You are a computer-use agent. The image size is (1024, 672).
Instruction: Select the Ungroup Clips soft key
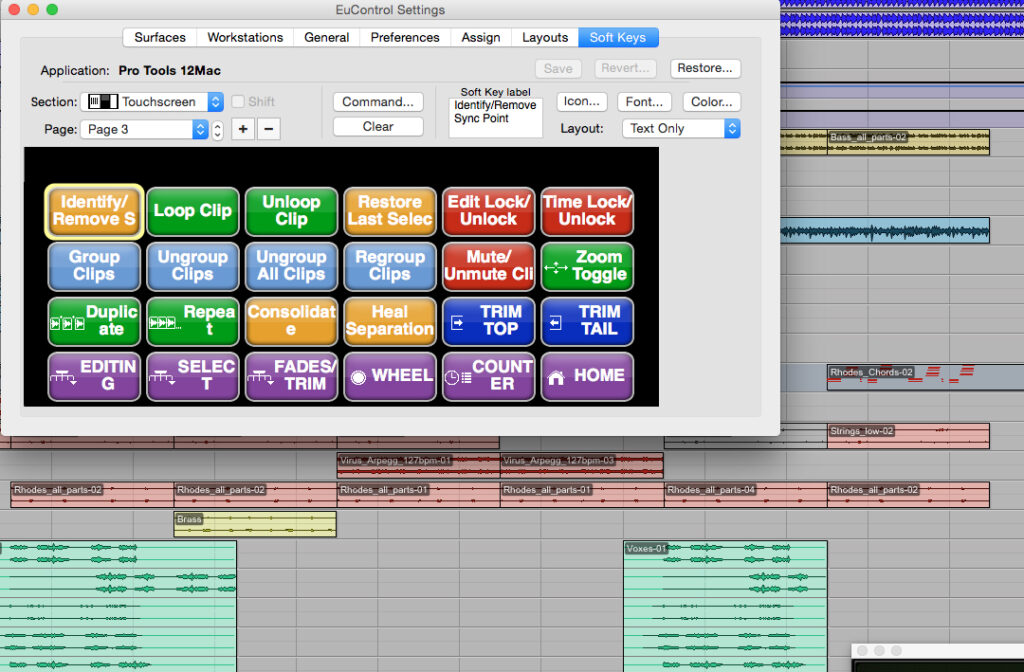pyautogui.click(x=193, y=266)
